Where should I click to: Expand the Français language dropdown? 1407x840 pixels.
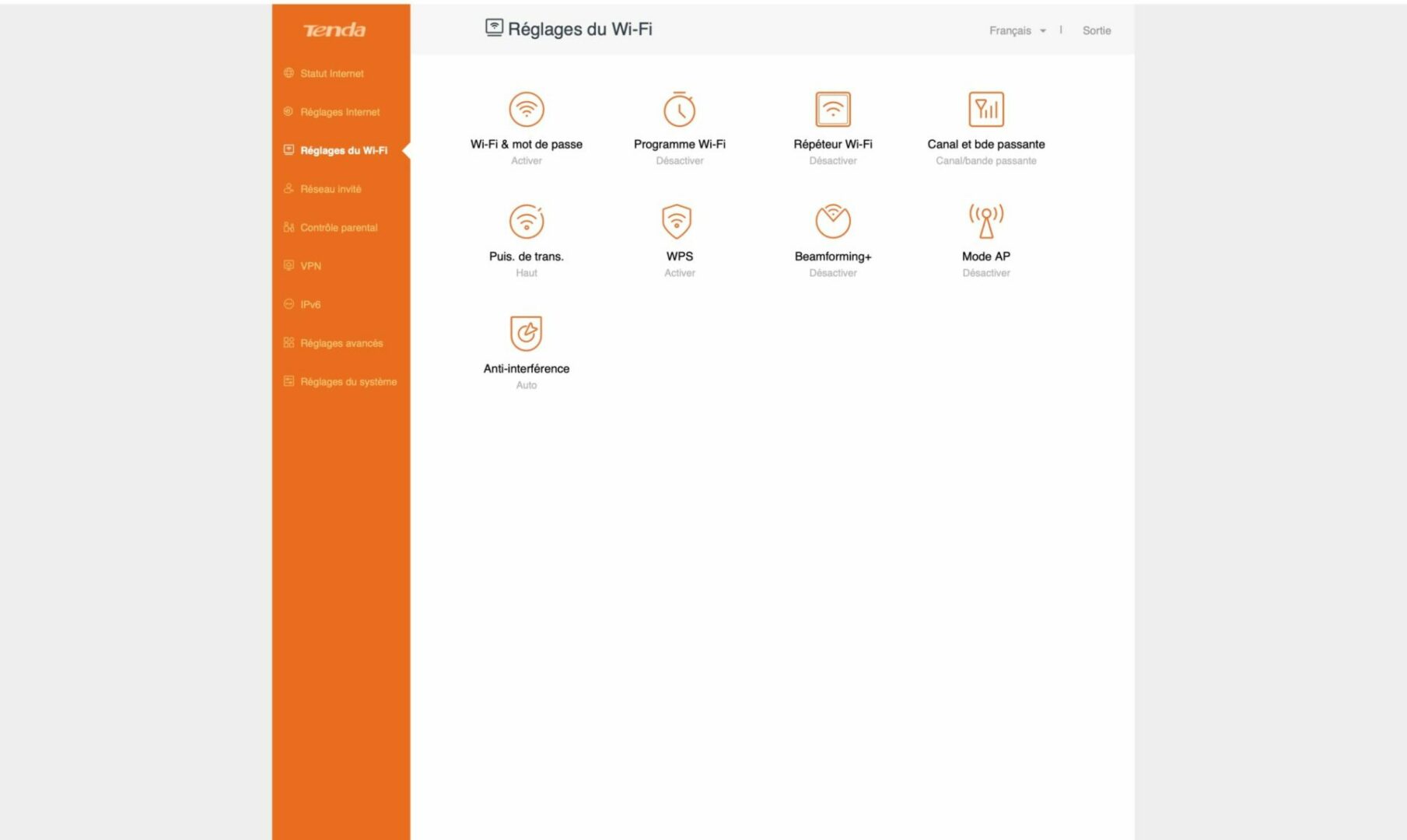1017,30
